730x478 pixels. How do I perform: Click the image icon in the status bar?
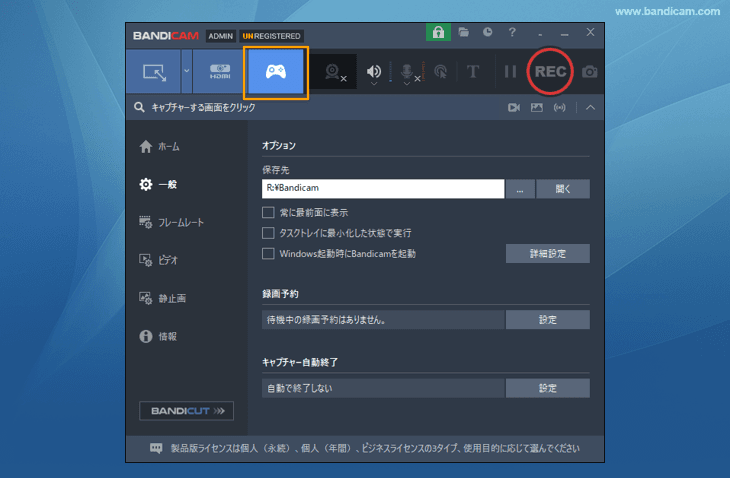536,108
